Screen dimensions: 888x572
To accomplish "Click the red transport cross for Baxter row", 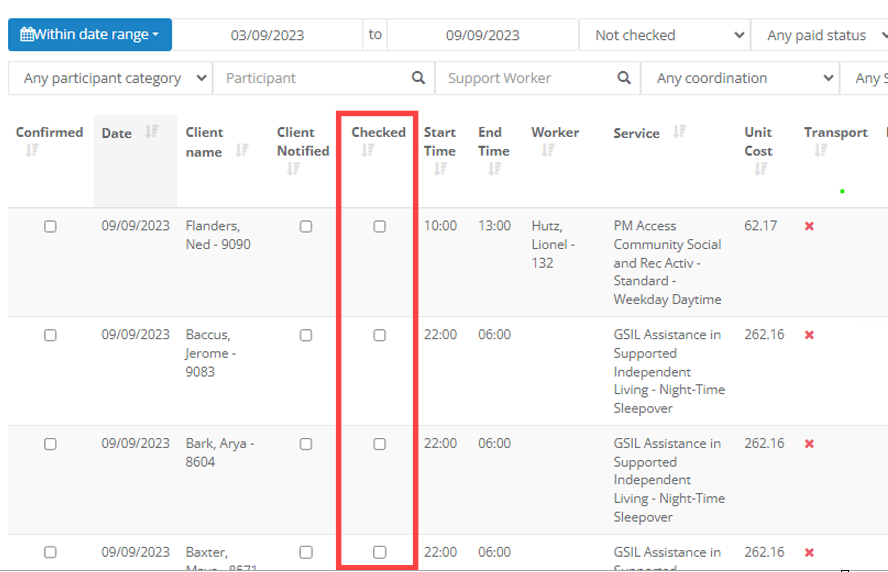I will [809, 552].
